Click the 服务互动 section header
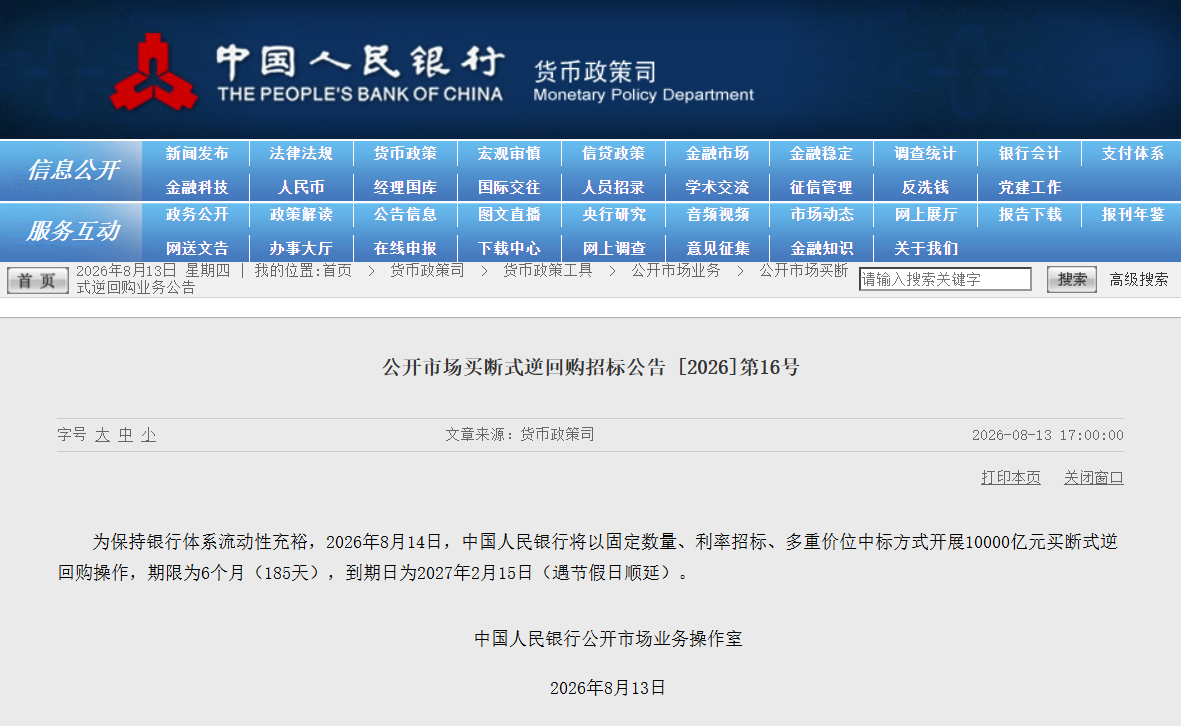Viewport: 1181px width, 726px height. pyautogui.click(x=73, y=231)
